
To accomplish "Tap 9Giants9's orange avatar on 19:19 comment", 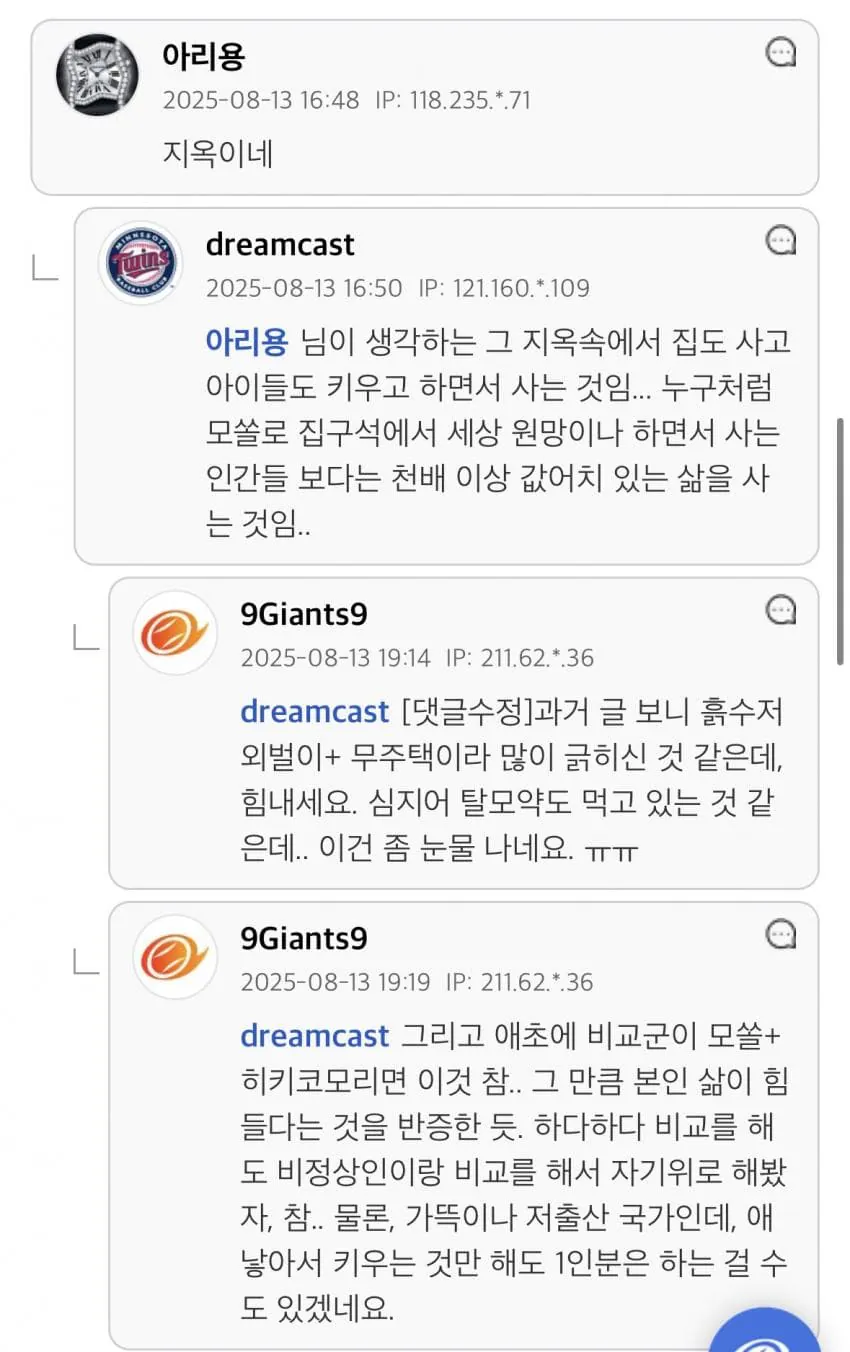I will 175,957.
